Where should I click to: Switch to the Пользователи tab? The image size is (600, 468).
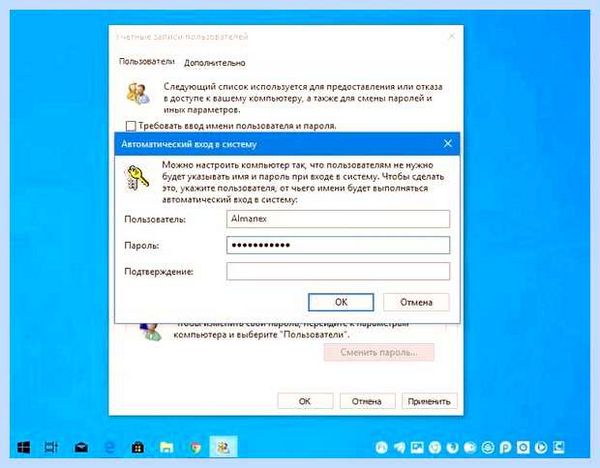click(x=147, y=62)
